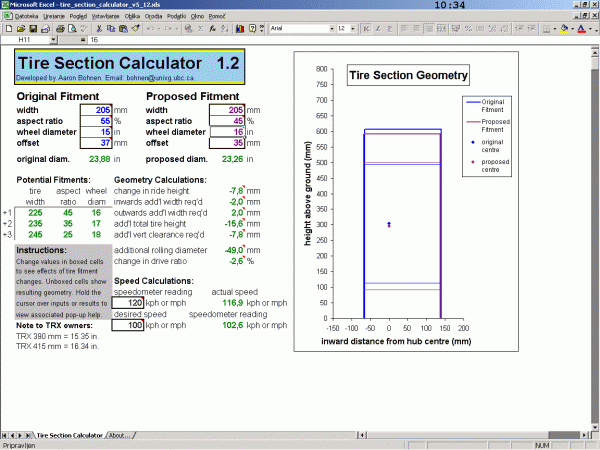Apply yellow Fill Color bucket
The height and width of the screenshot is (450, 600).
click(x=564, y=28)
